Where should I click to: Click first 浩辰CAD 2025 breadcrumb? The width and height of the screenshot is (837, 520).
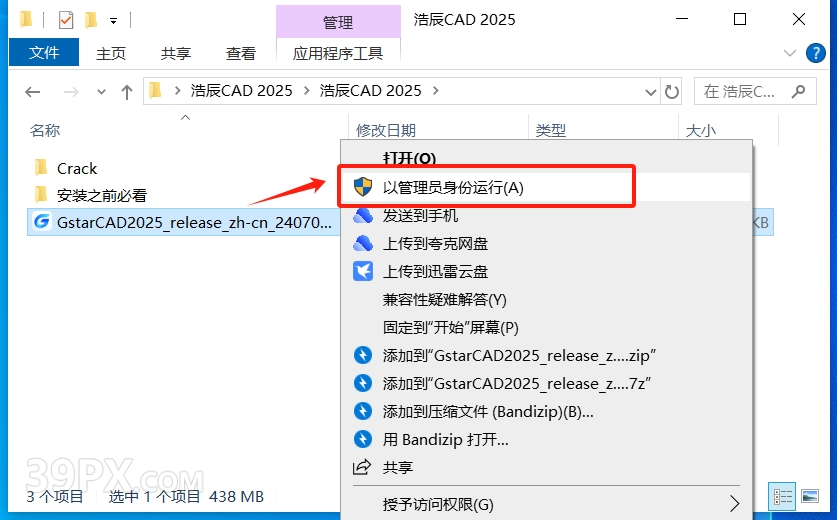241,91
